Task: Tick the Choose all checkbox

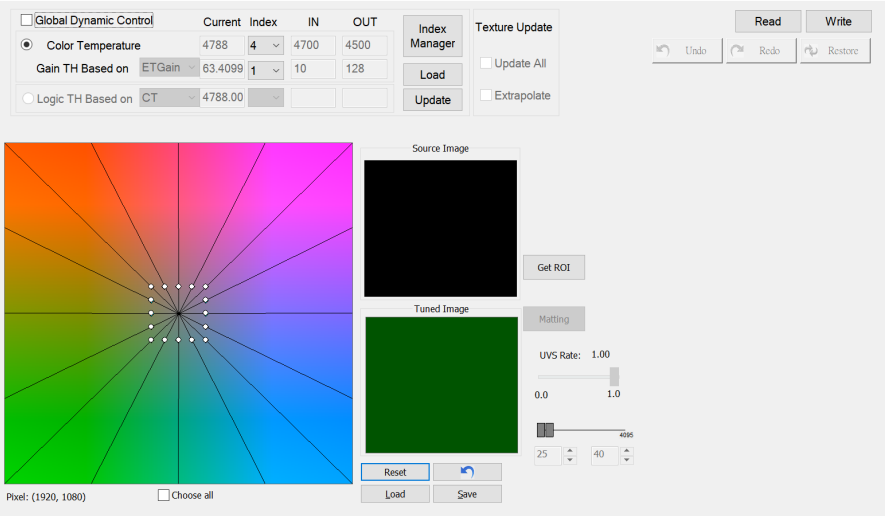Action: 164,495
